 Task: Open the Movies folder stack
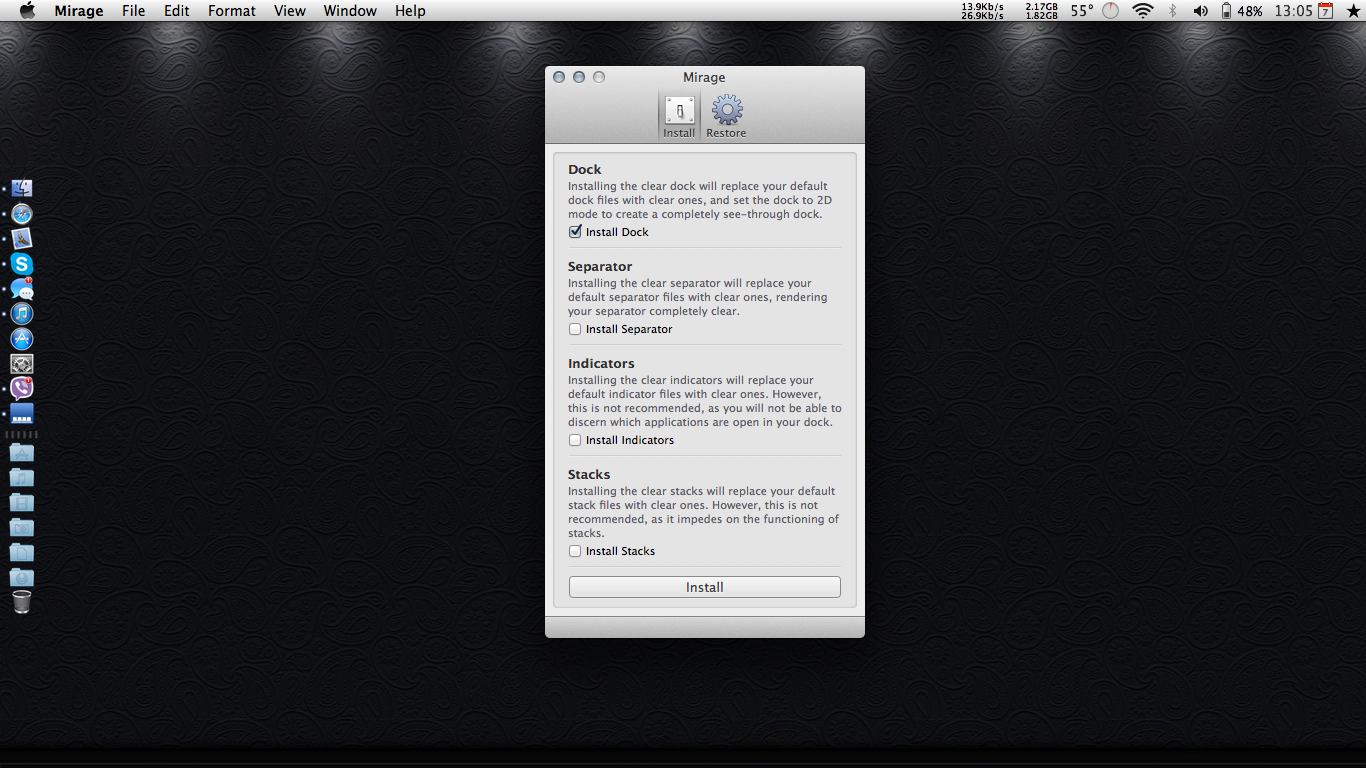22,503
